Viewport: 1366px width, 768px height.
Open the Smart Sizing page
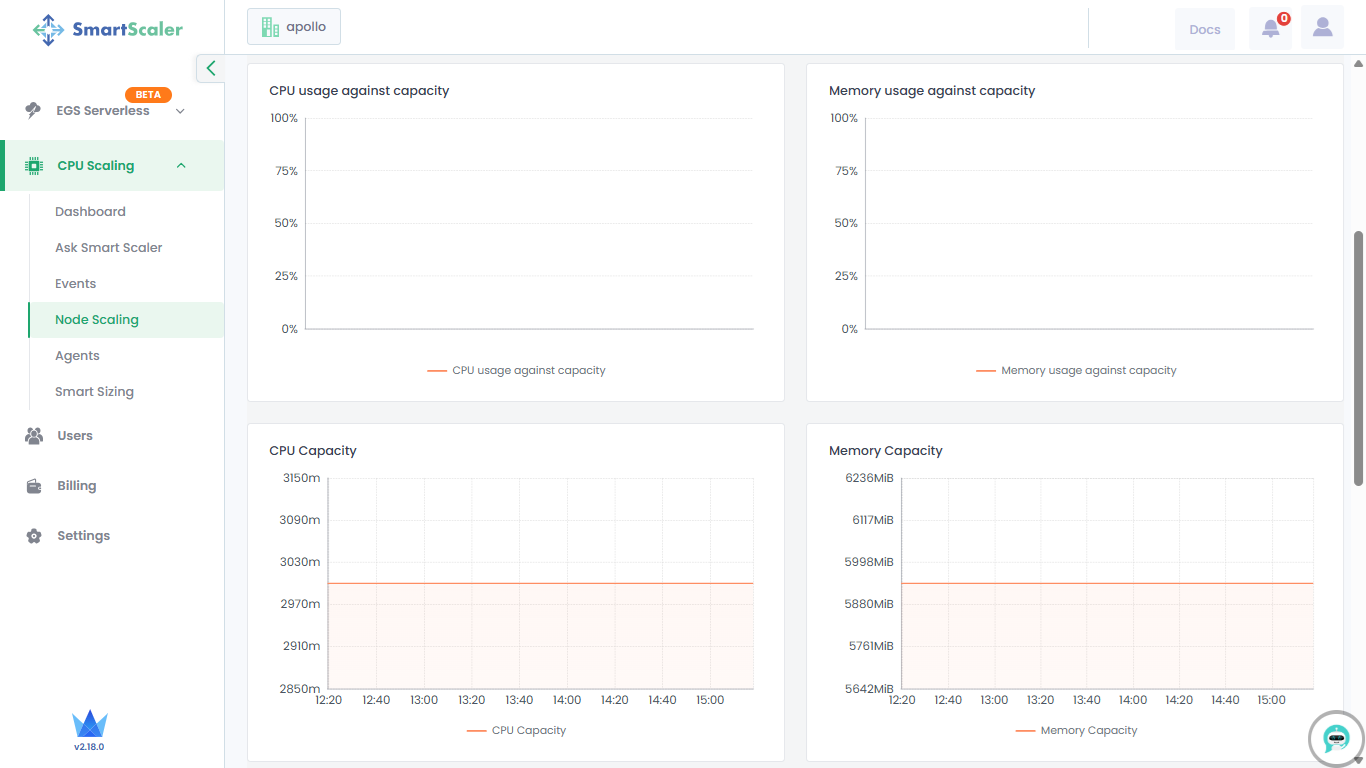[x=94, y=392]
